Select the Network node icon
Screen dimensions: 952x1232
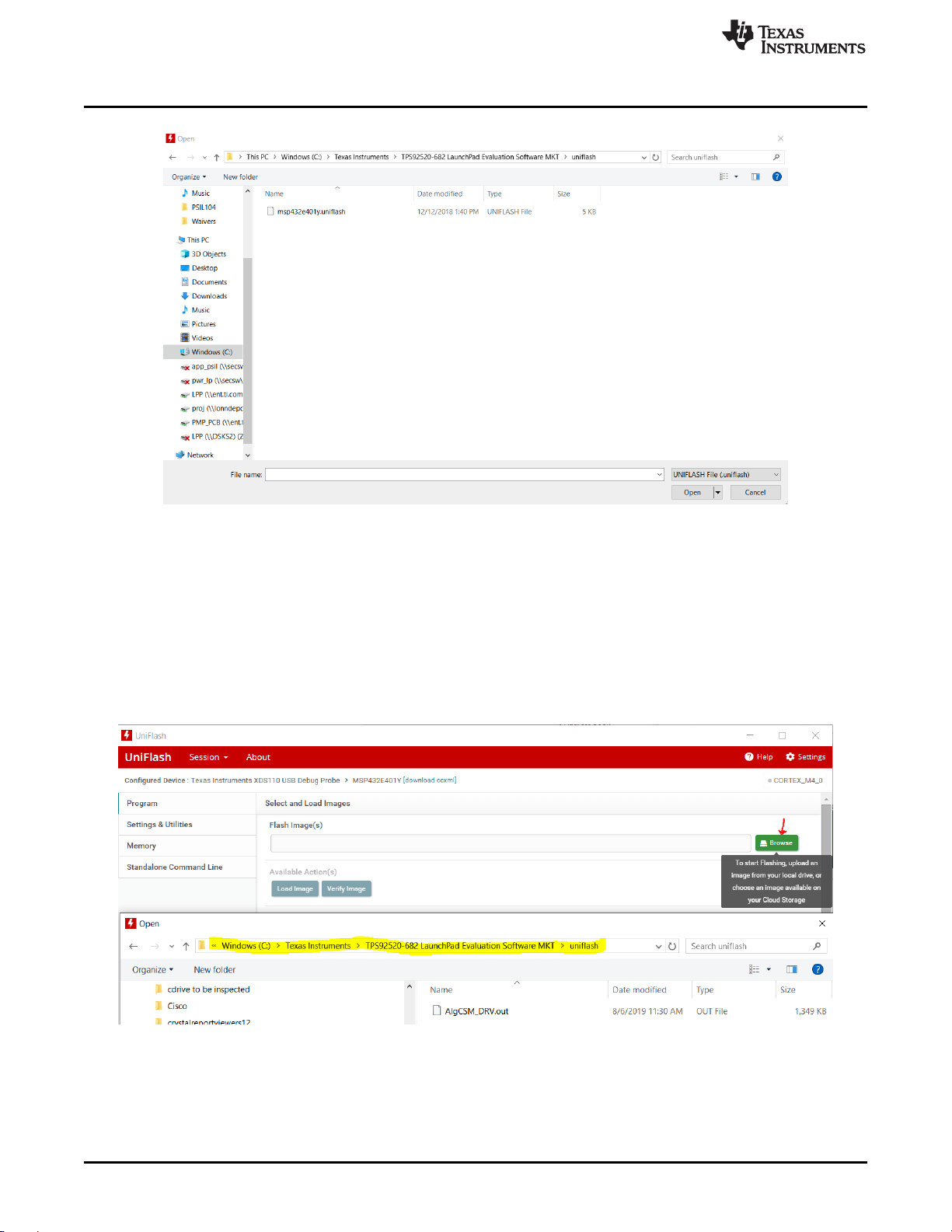tap(180, 455)
